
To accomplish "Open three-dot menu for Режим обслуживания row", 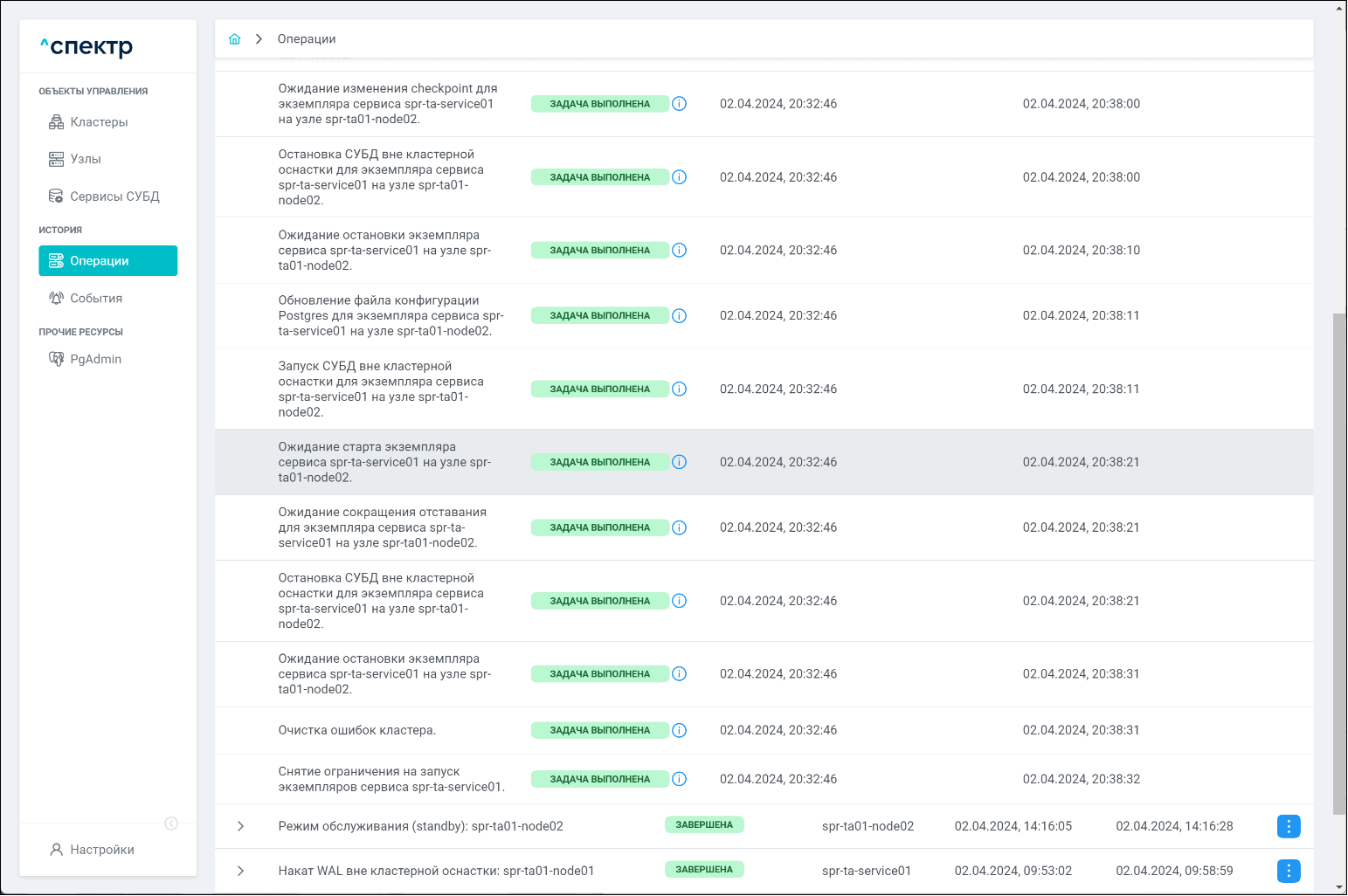I will pos(1289,826).
